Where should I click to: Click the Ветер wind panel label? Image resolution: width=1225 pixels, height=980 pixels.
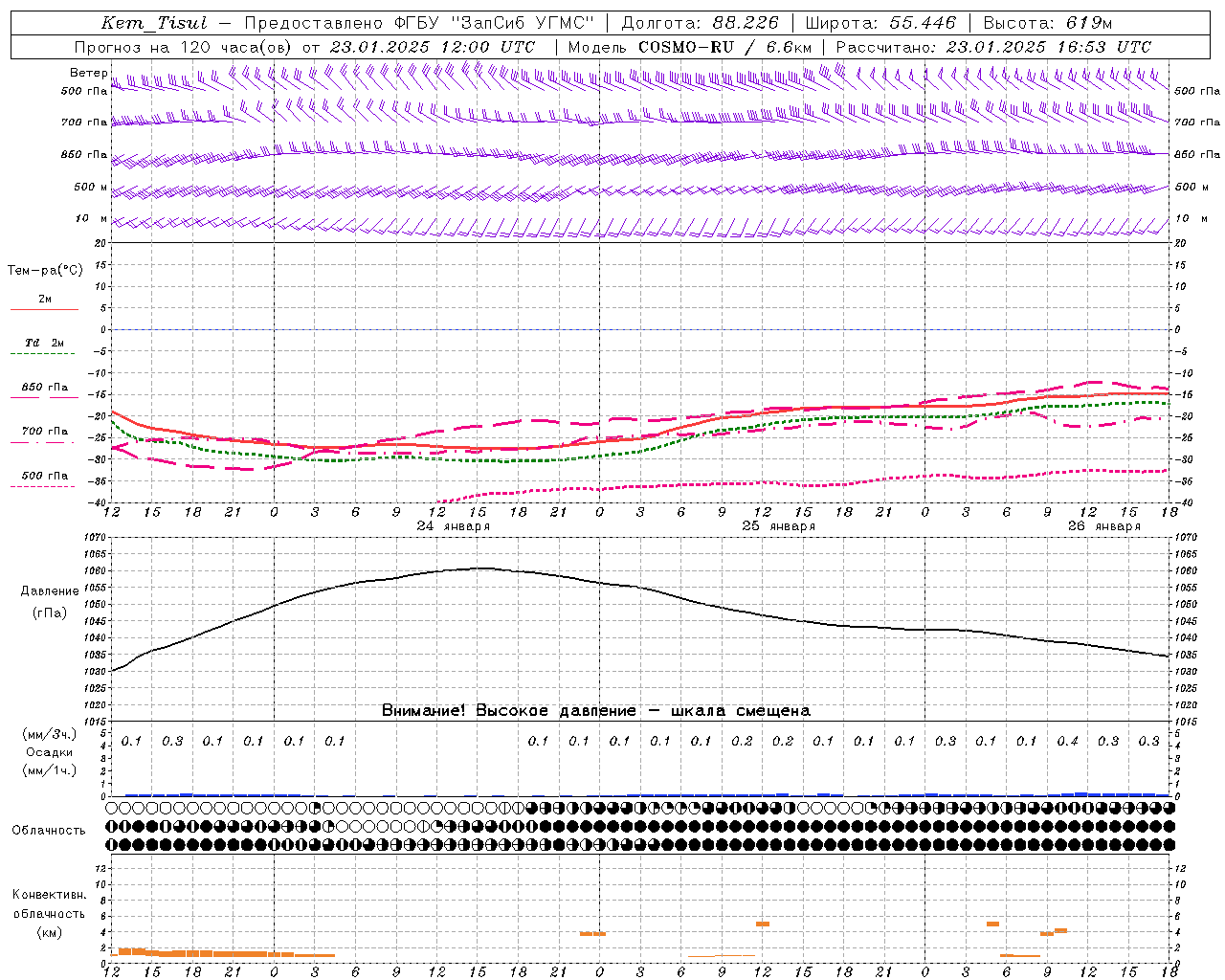[x=88, y=73]
